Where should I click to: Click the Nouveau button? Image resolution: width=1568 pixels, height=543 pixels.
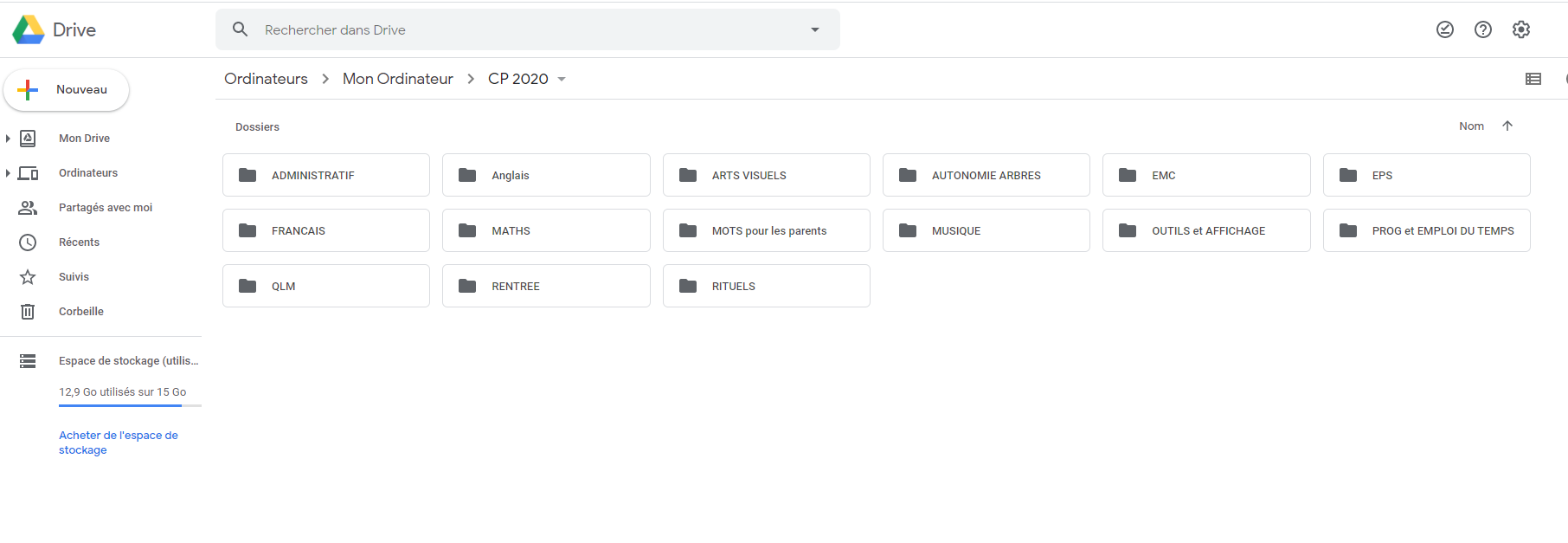pyautogui.click(x=67, y=90)
